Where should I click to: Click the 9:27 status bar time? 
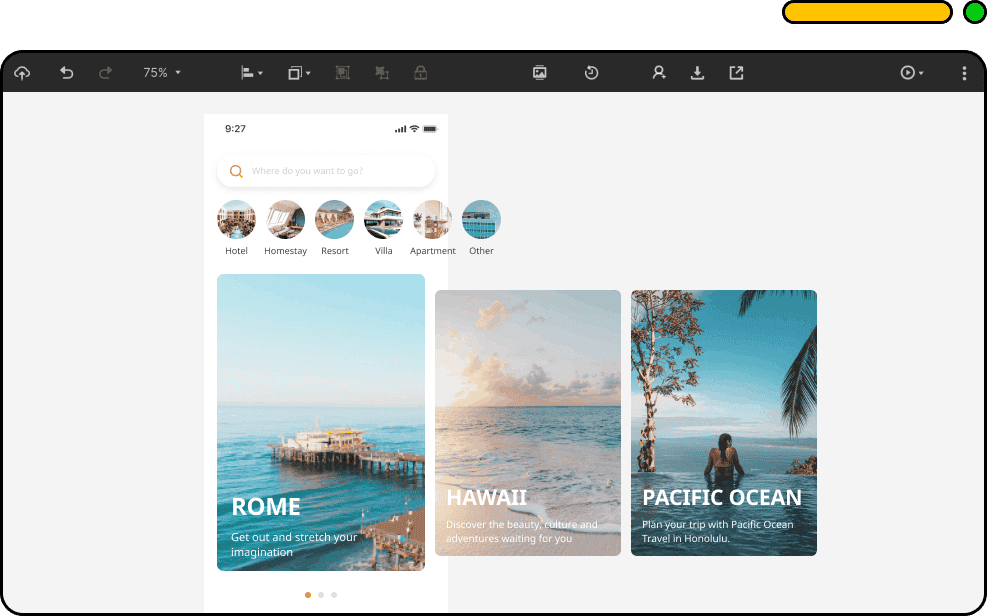coord(235,129)
